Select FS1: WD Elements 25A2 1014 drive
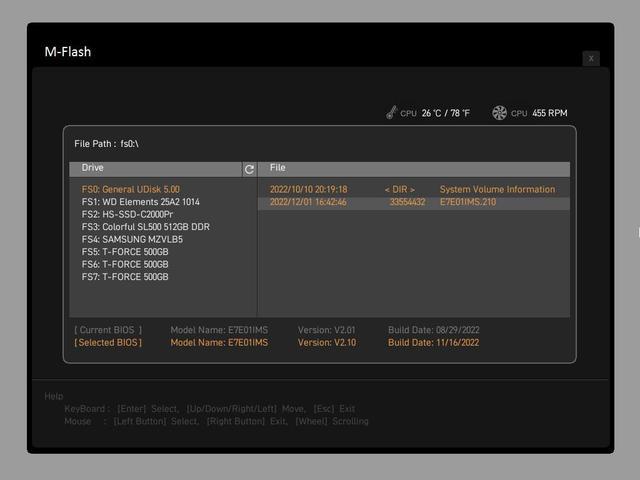This screenshot has width=640, height=480. click(140, 202)
